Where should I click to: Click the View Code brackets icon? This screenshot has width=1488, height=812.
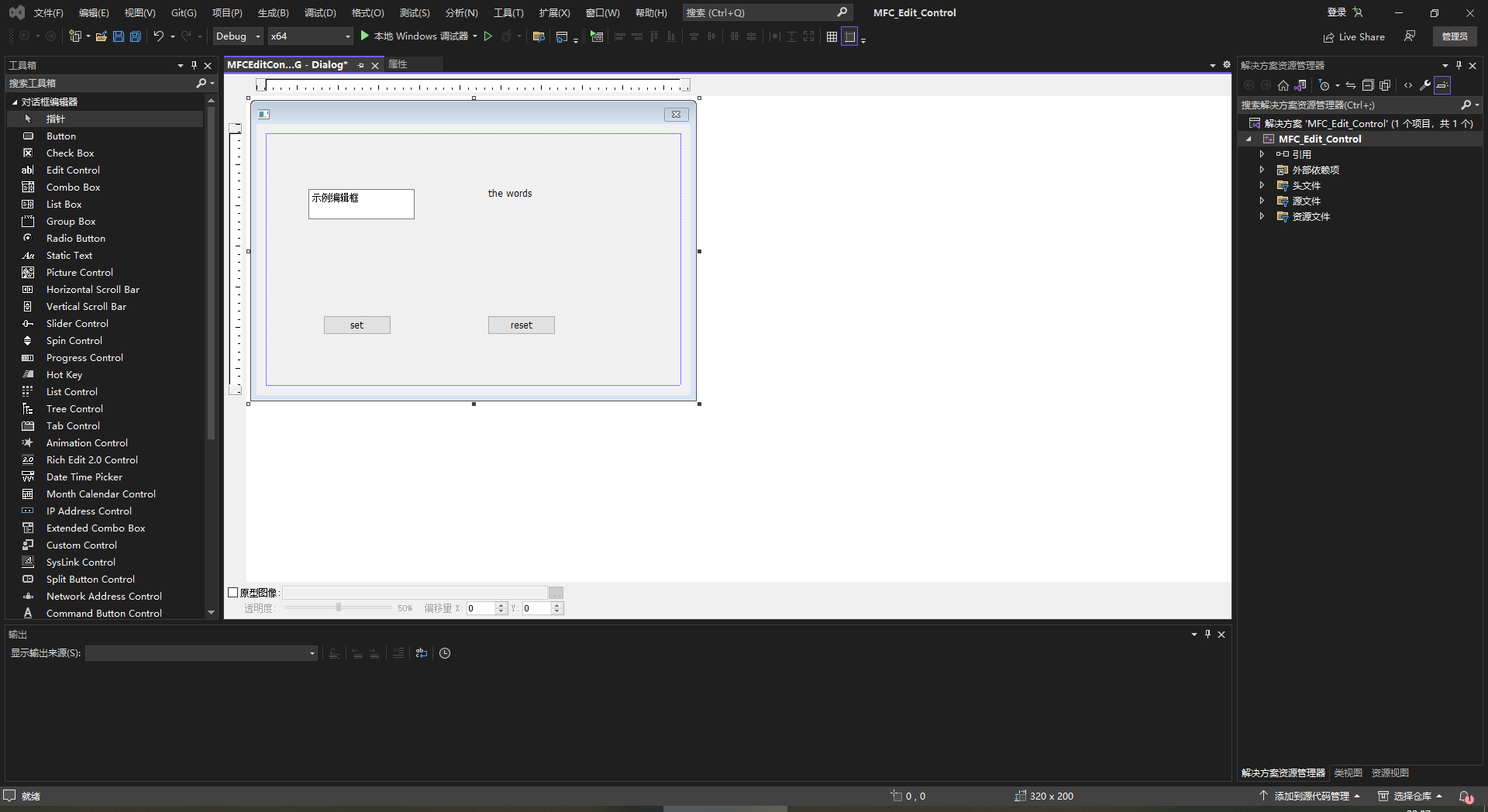(1408, 85)
